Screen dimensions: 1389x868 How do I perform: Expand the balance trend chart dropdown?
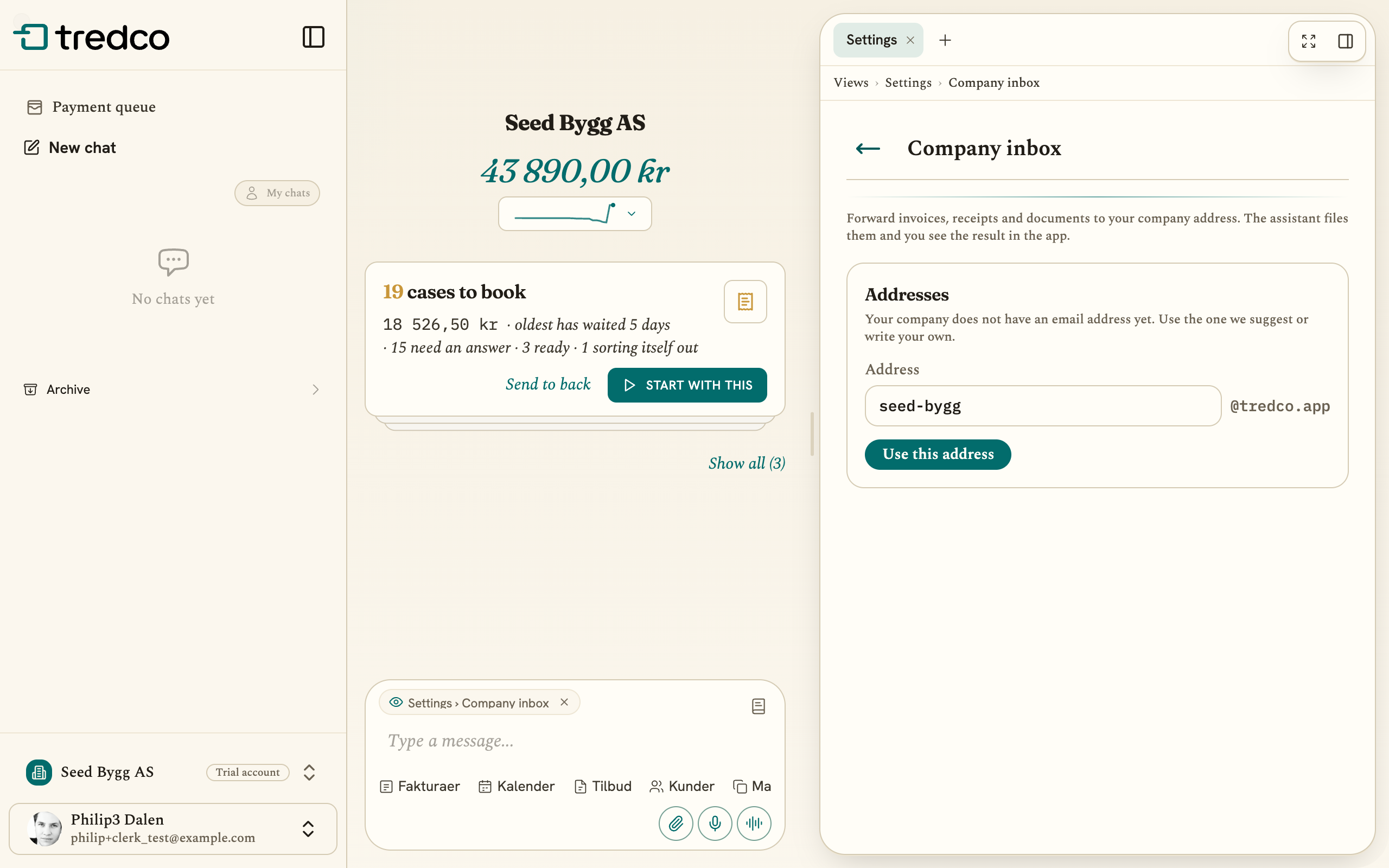point(575,214)
